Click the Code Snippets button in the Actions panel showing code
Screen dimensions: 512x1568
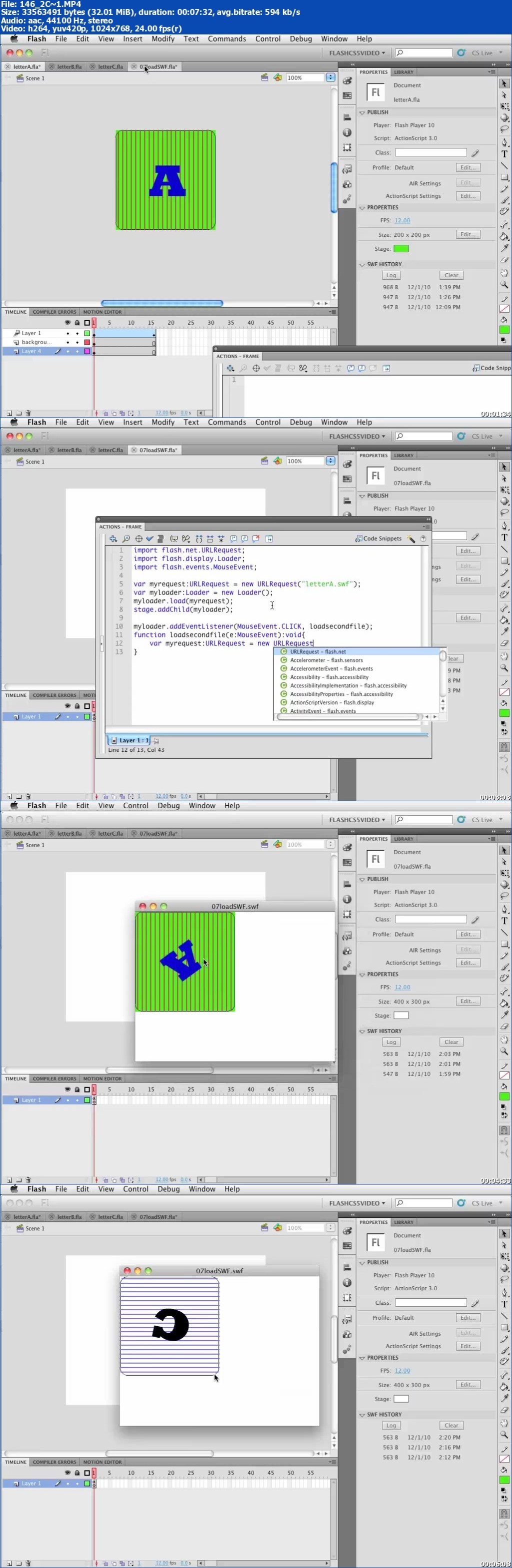[x=378, y=538]
